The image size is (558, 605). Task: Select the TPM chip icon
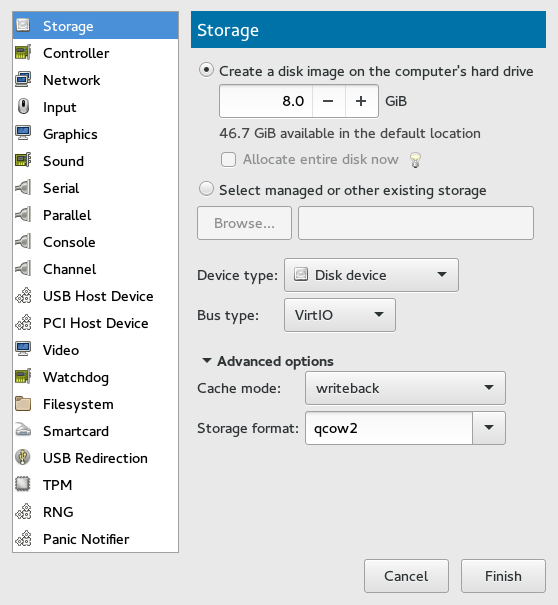pyautogui.click(x=23, y=485)
